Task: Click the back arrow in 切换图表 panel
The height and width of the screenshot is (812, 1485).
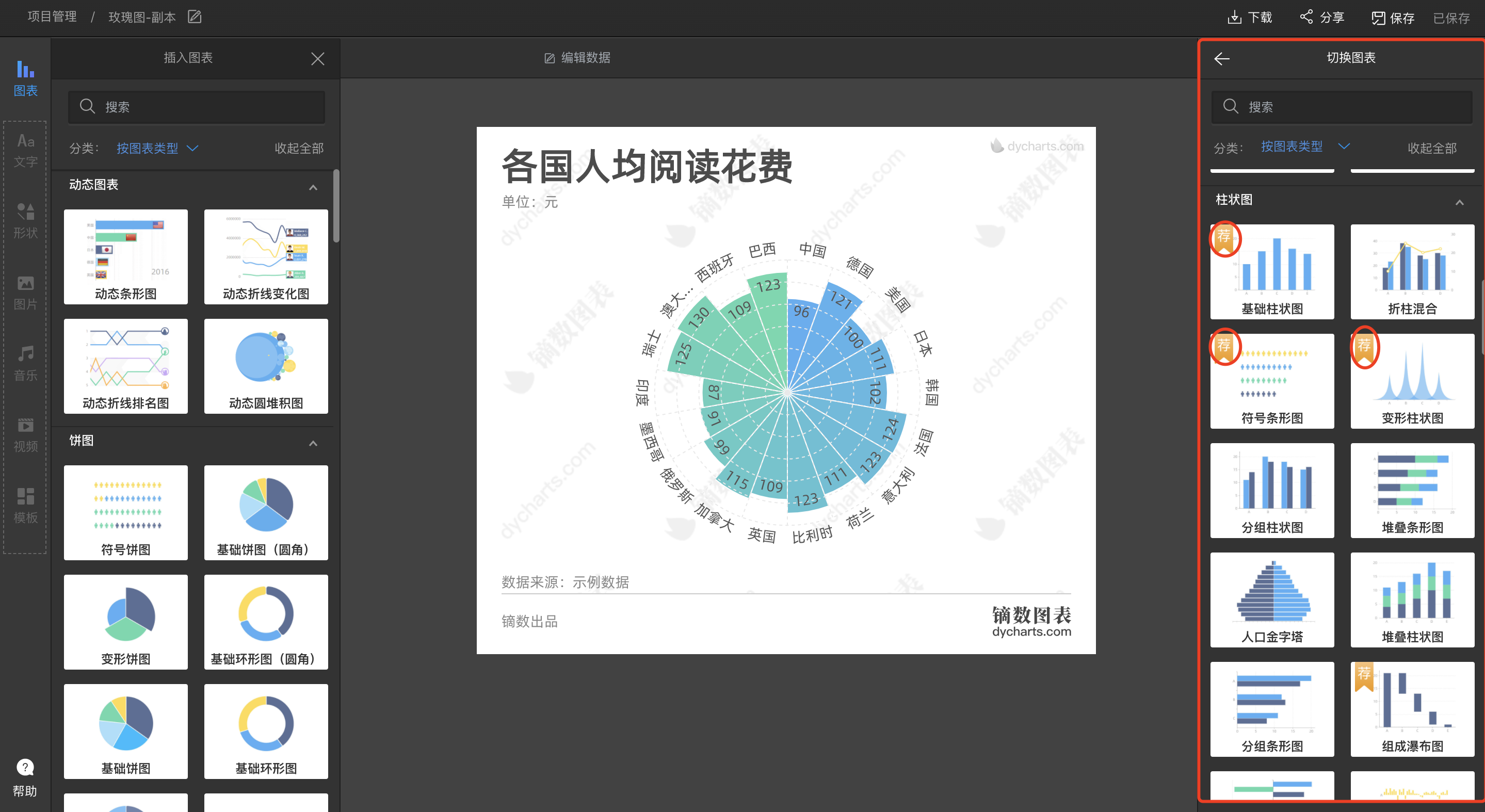Action: (x=1221, y=58)
